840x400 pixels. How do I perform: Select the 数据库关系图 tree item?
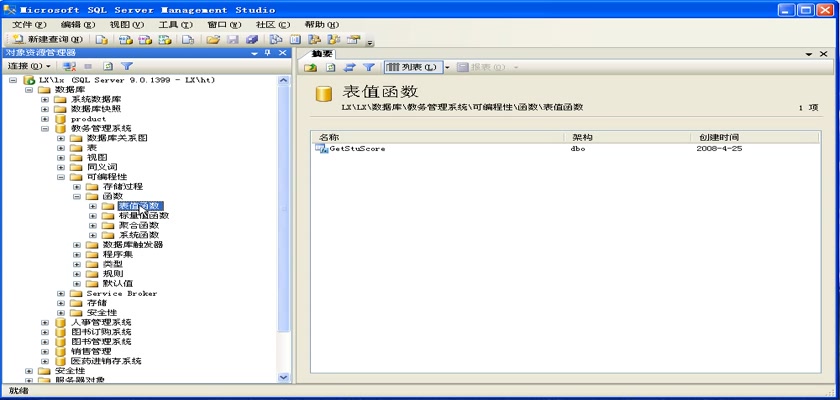(x=117, y=138)
